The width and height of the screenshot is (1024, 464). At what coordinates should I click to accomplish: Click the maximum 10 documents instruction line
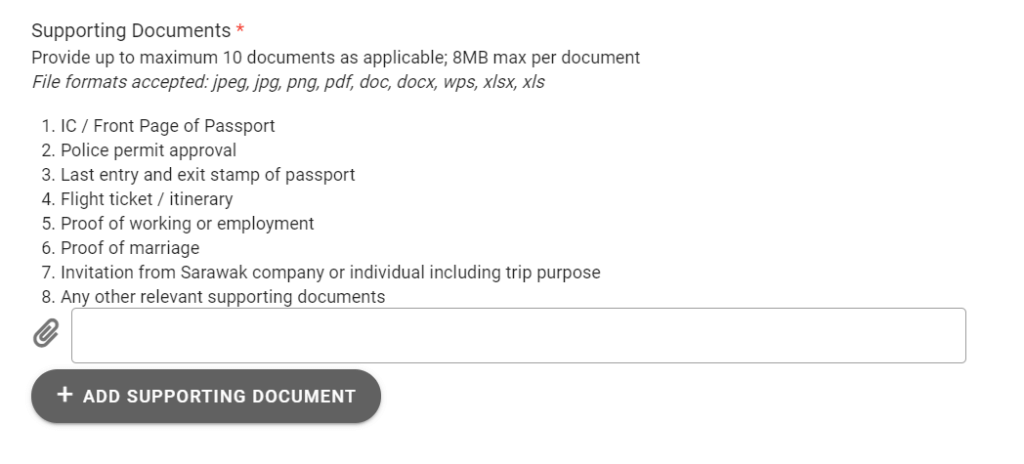point(336,58)
